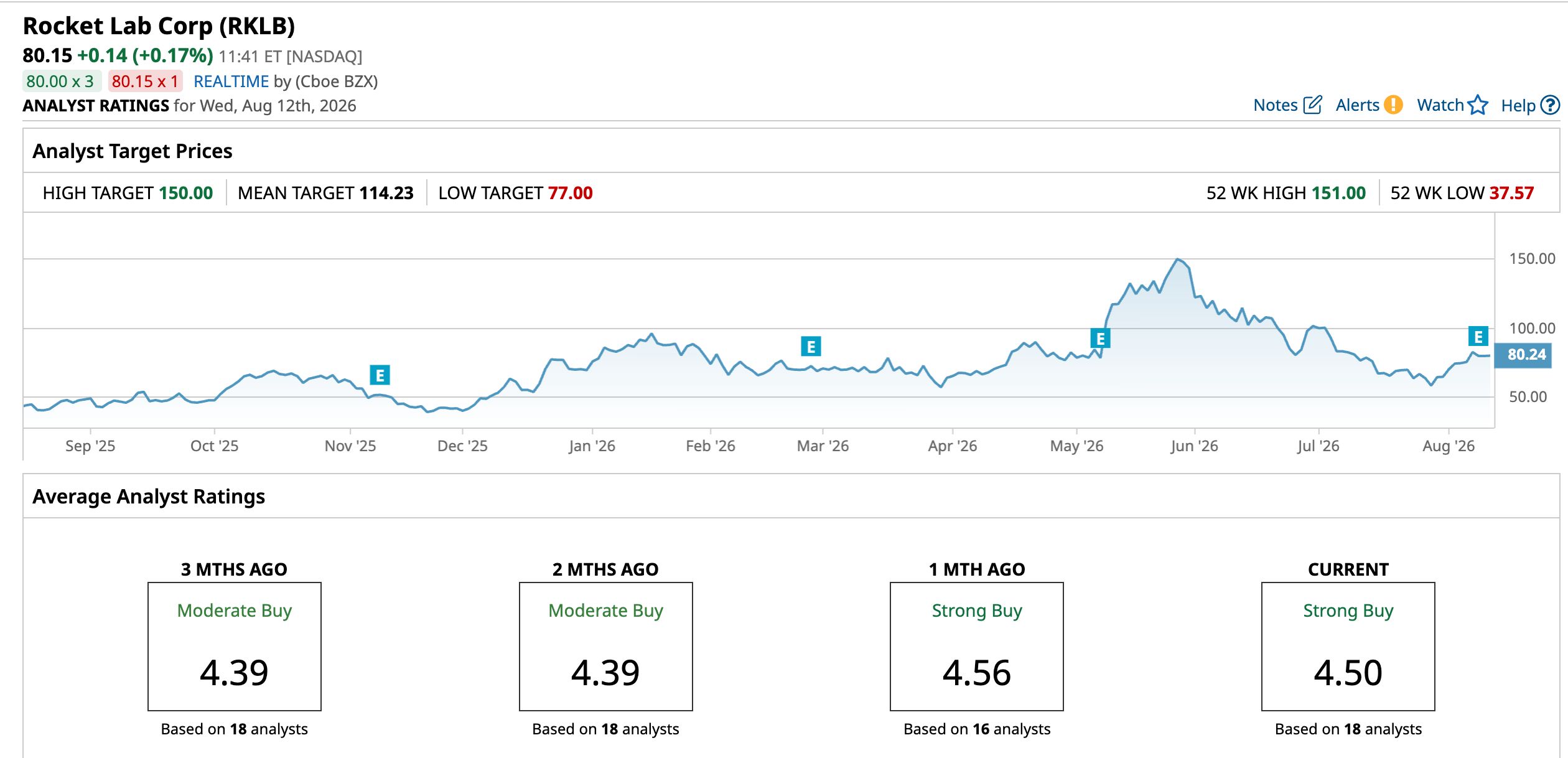Open the Notes edit icon
This screenshot has height=758, width=1568.
(1312, 105)
